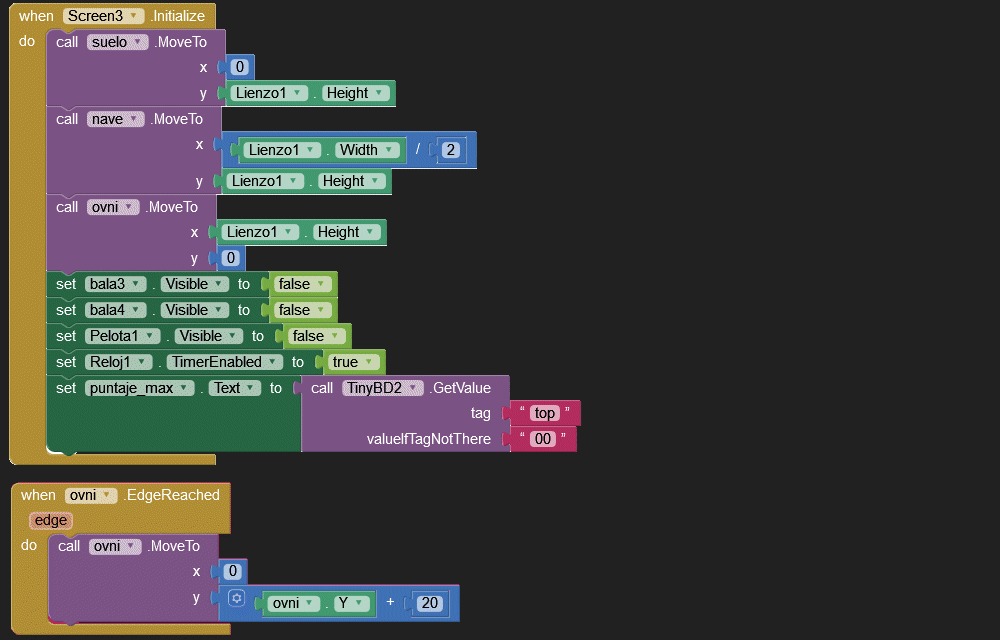
Task: Edit the number 2 divisor field
Action: click(x=450, y=150)
